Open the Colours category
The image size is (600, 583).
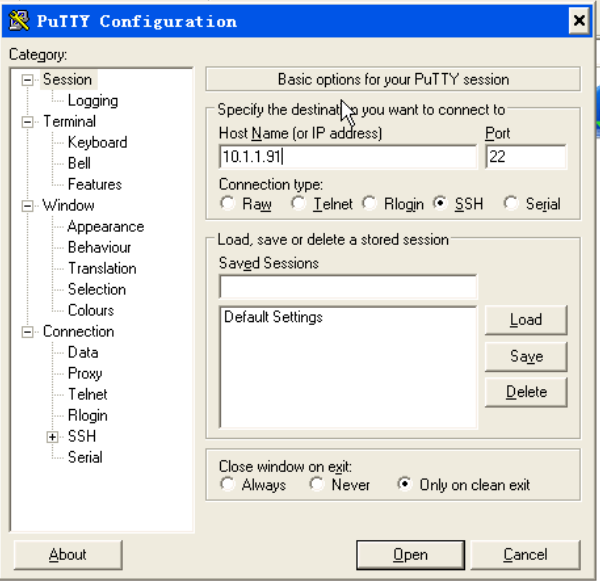91,310
